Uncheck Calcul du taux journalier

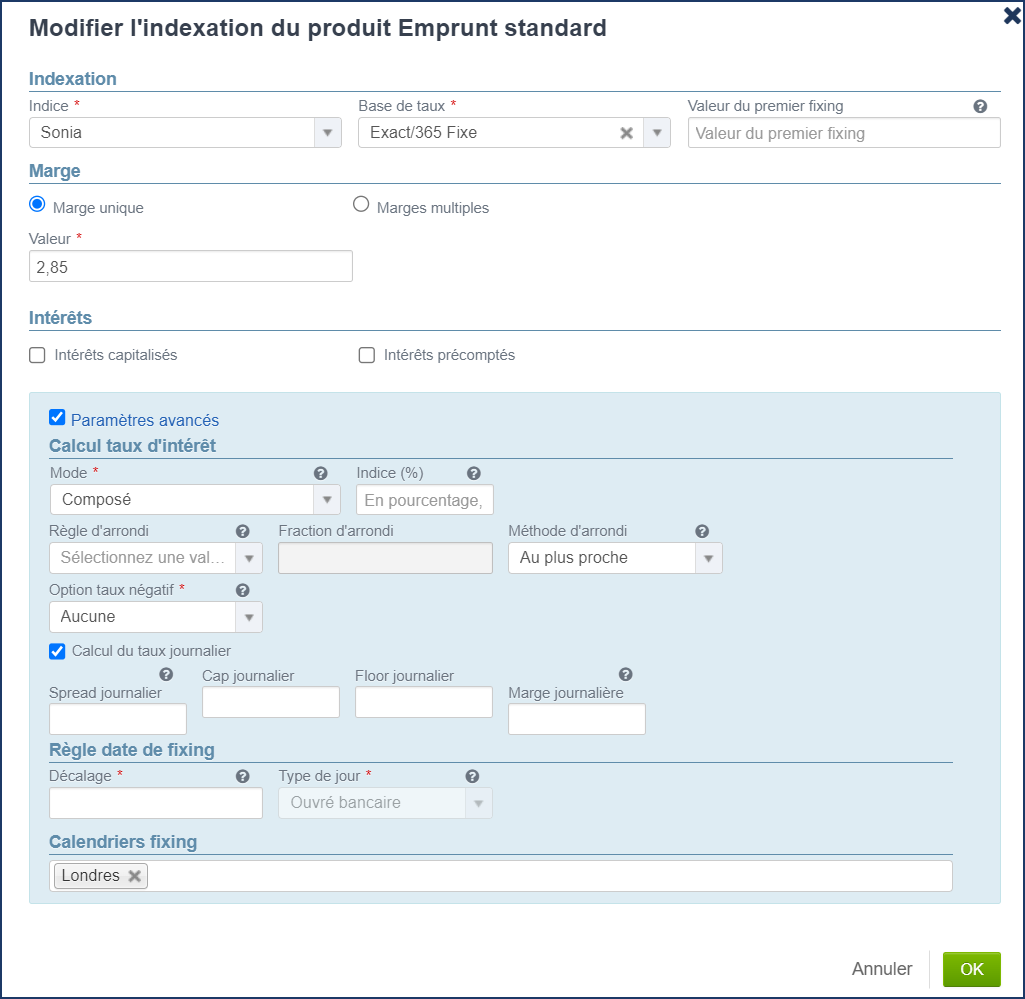point(58,651)
